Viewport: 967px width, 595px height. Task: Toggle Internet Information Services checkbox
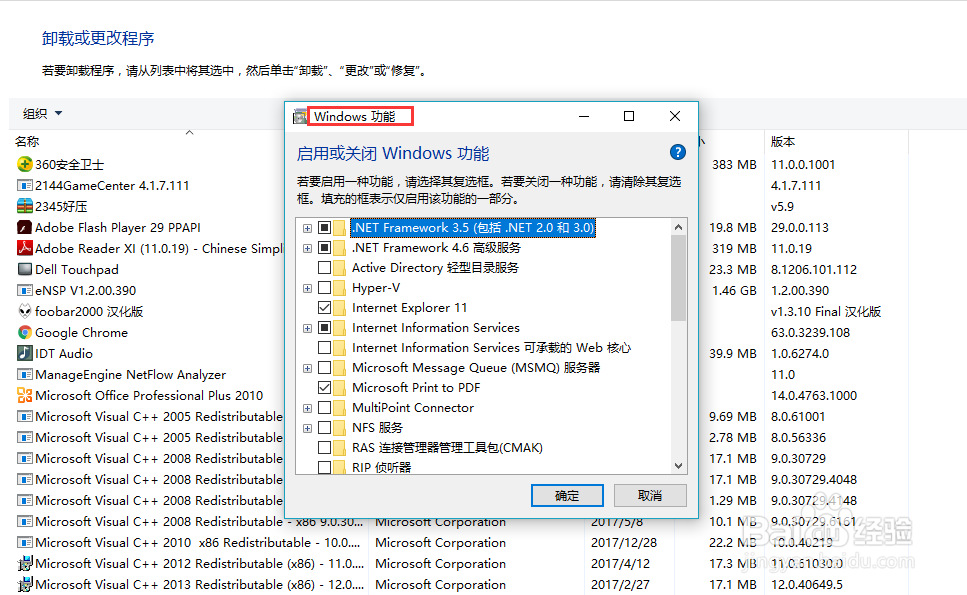coord(324,327)
